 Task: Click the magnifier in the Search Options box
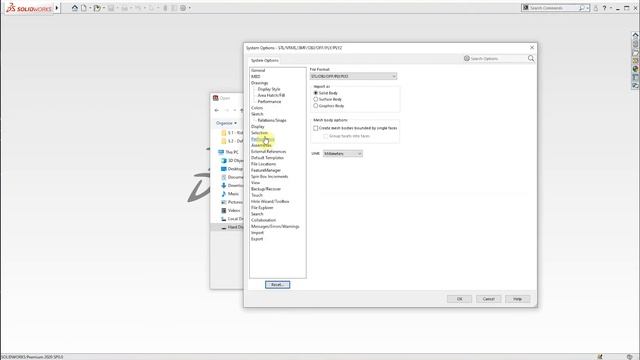coord(531,59)
